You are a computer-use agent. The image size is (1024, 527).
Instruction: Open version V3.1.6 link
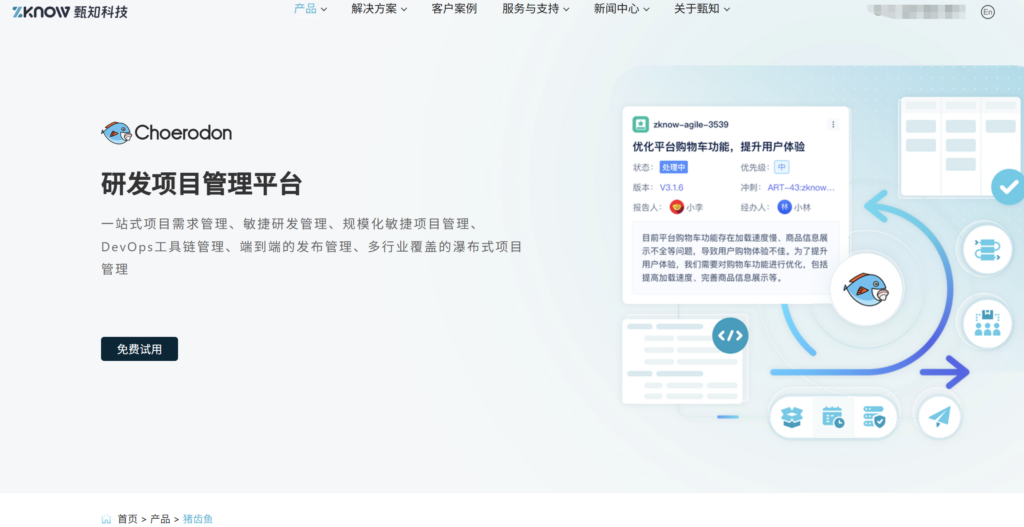pos(671,187)
